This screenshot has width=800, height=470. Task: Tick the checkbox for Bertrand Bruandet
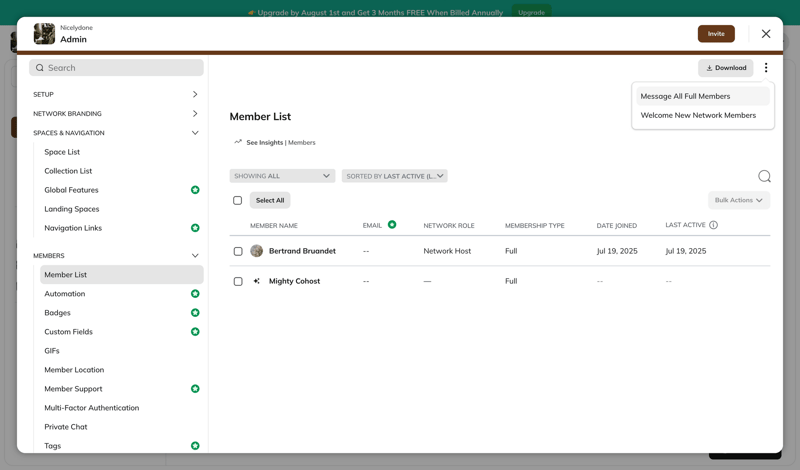pos(238,251)
